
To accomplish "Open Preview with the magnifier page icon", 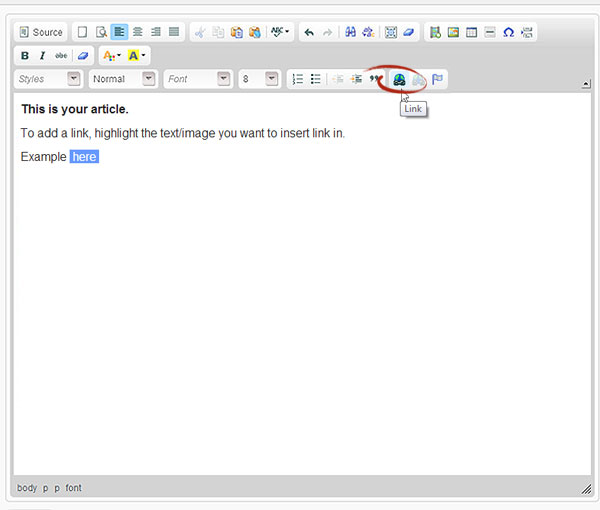I will click(x=101, y=32).
